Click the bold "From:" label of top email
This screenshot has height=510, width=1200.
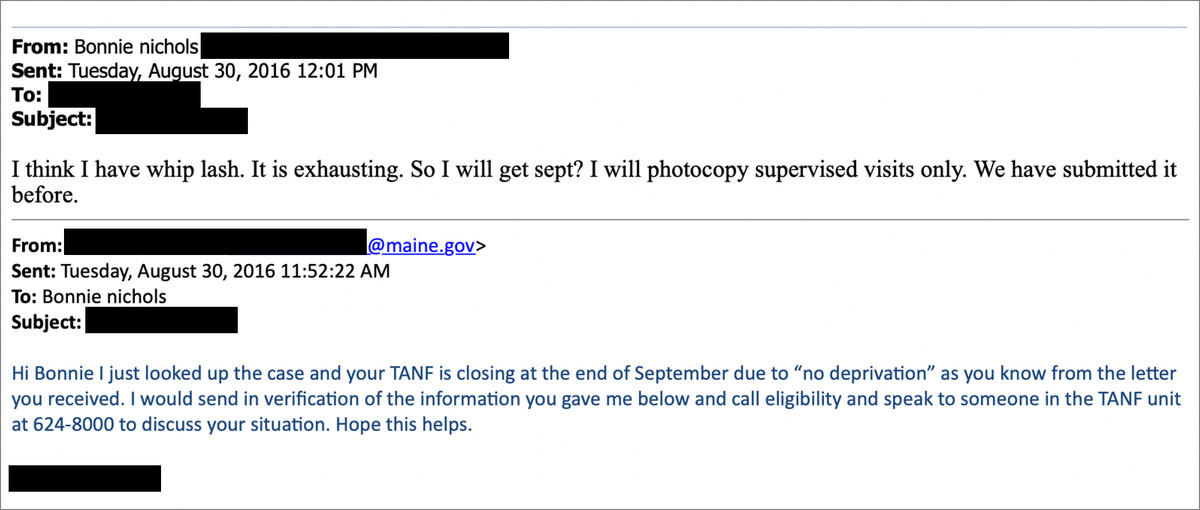(x=38, y=46)
